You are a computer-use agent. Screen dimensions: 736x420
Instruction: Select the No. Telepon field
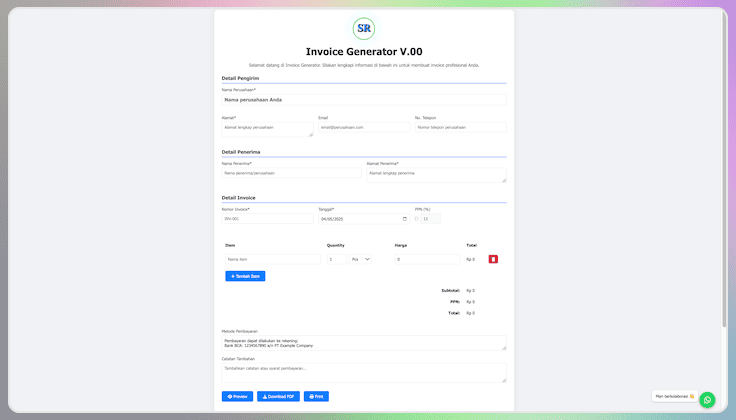coord(460,127)
